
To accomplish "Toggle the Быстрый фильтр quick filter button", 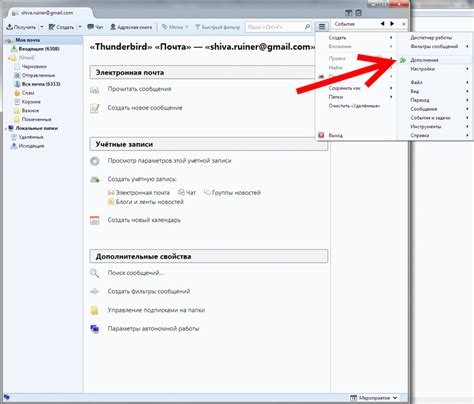I will tap(217, 27).
